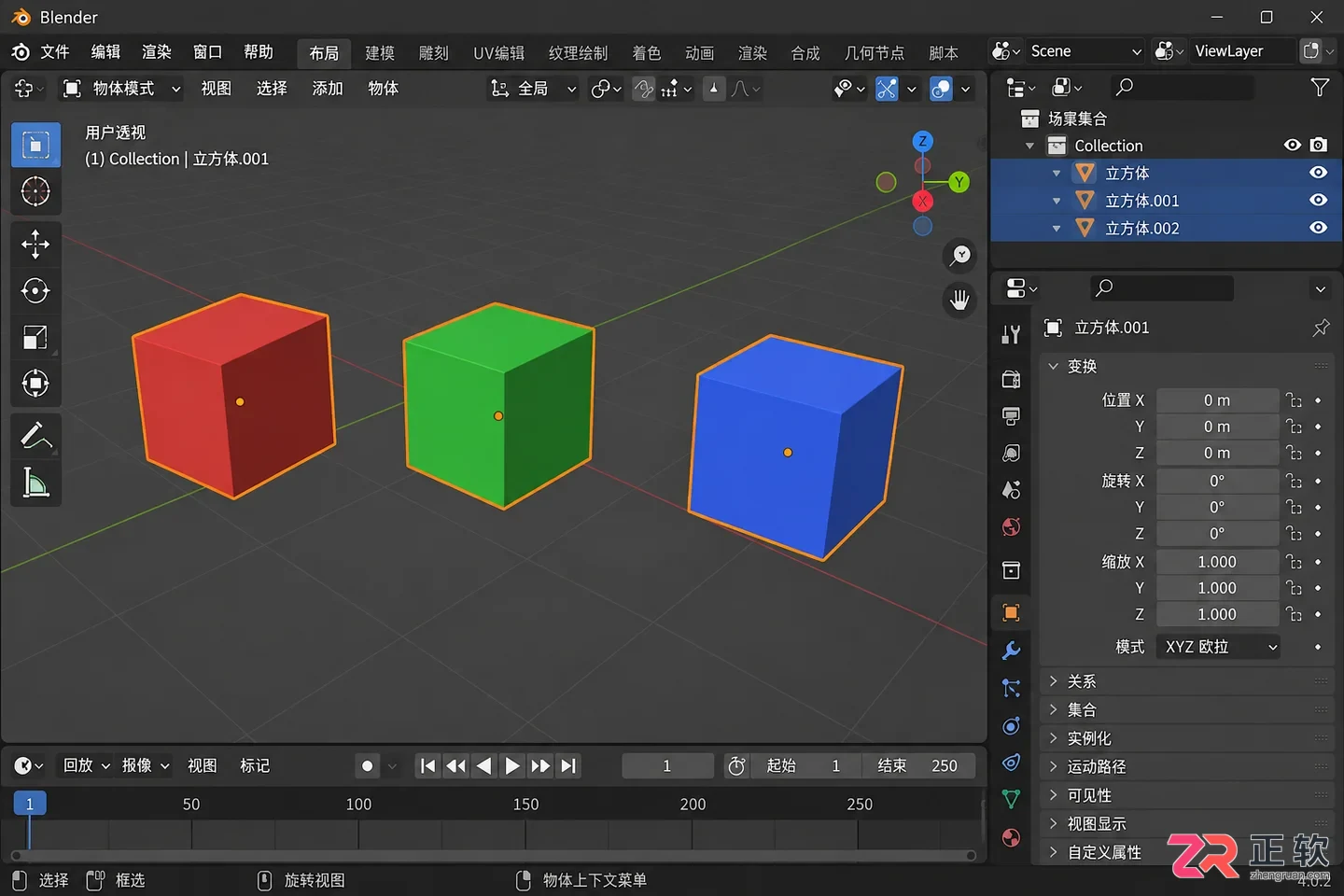This screenshot has width=1344, height=896.
Task: Jump to the timeline's last frame
Action: tap(568, 766)
